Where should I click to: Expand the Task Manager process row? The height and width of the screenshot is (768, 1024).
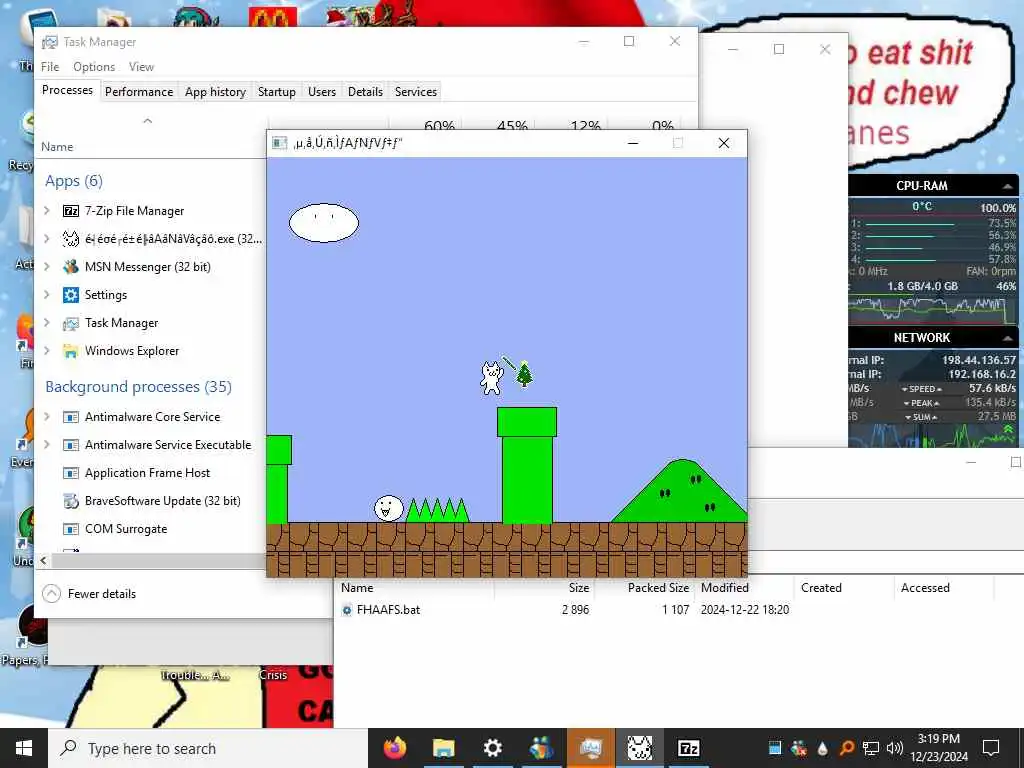46,323
